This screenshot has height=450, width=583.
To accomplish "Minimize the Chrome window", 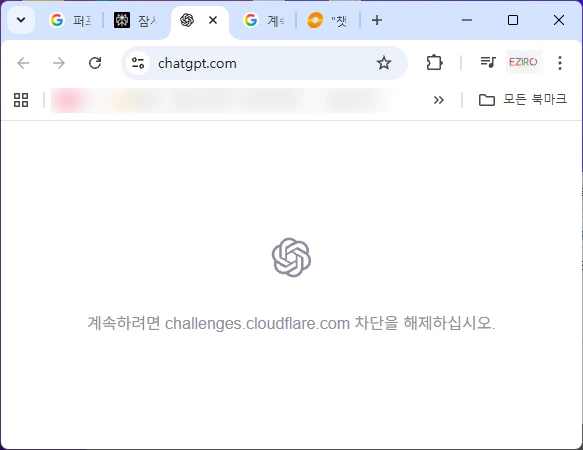I will tap(467, 20).
